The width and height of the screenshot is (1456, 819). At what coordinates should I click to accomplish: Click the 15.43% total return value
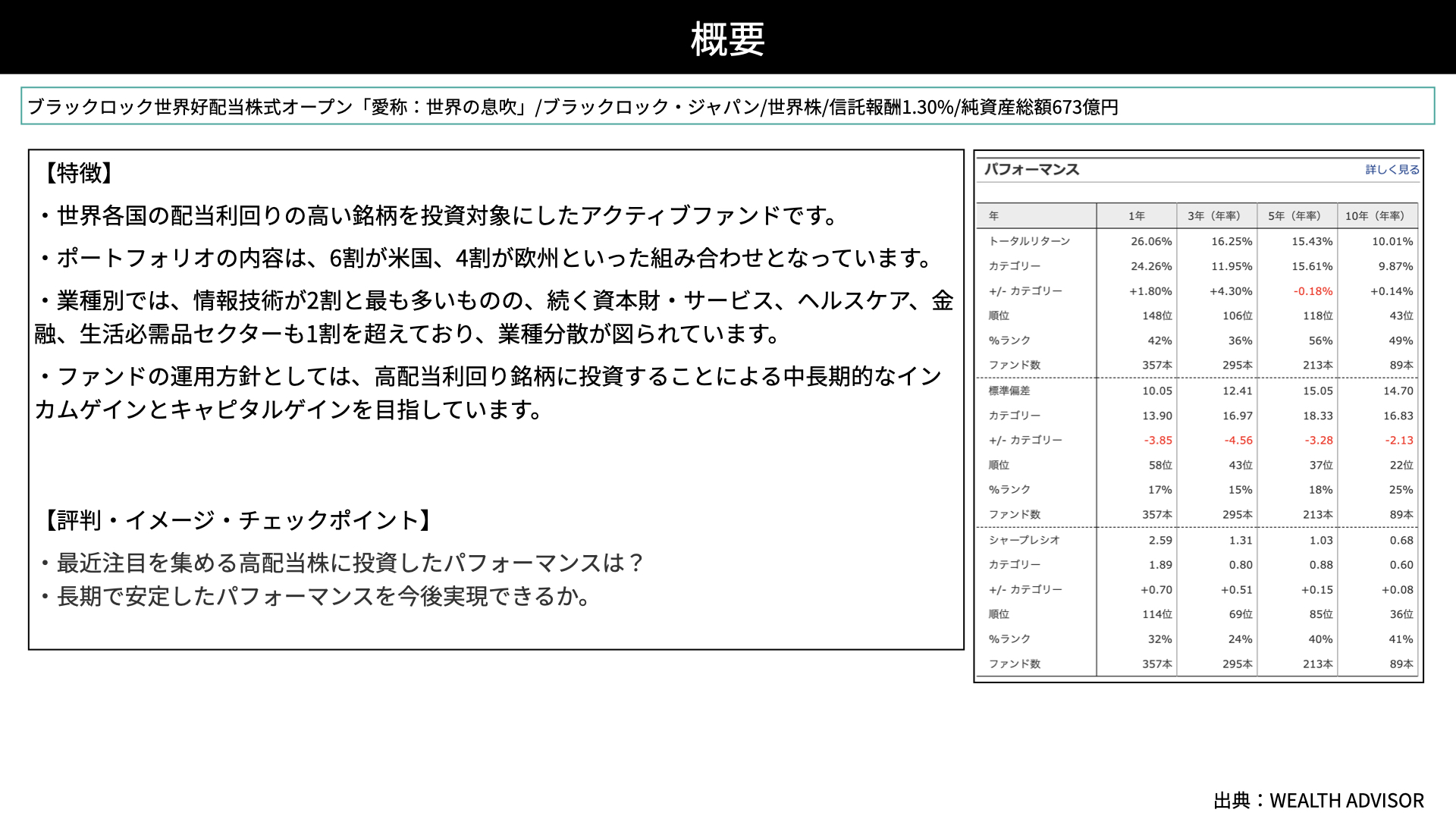[x=1312, y=241]
